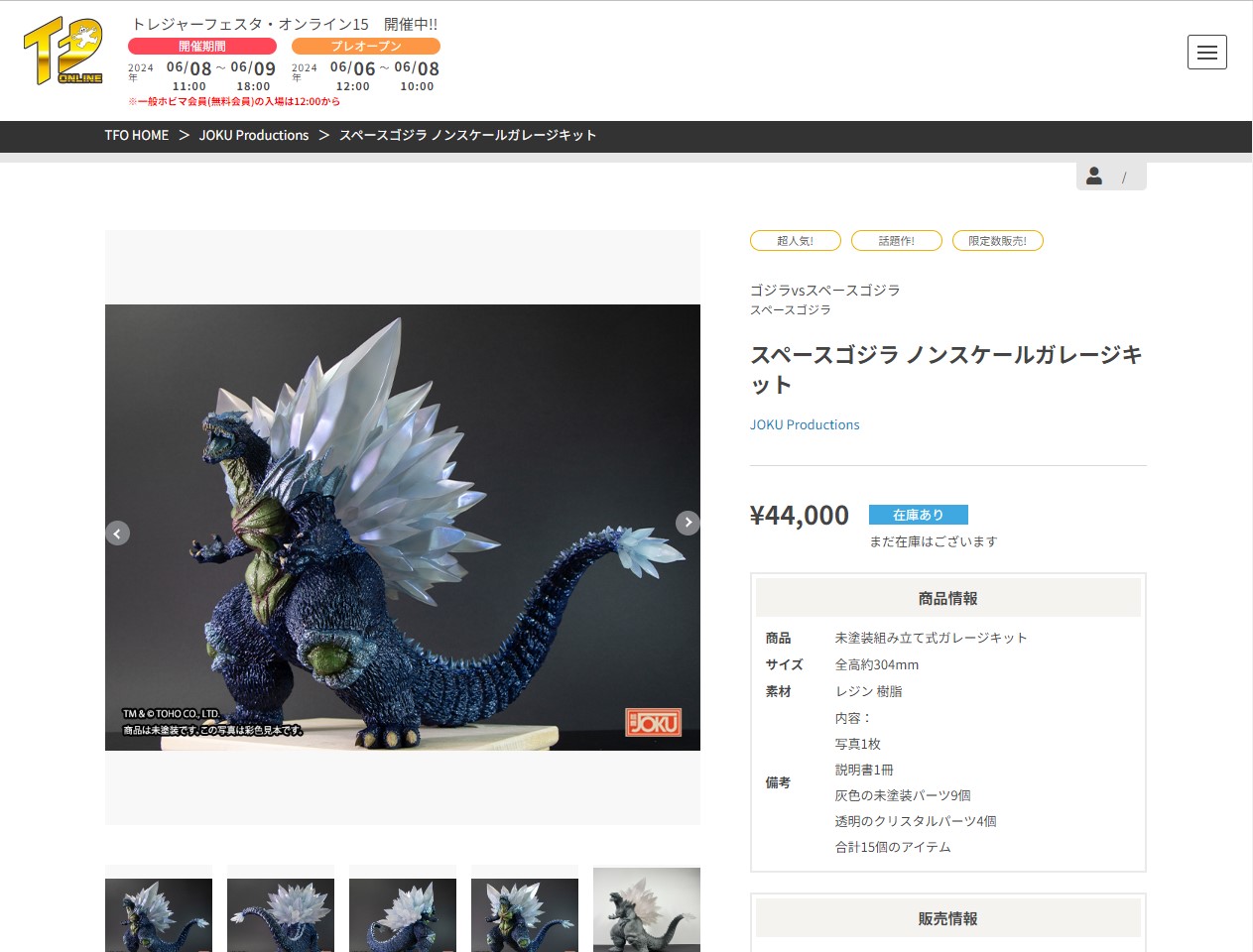This screenshot has height=952, width=1253.
Task: Click the red 一般ホビマ会員 notice
Action: coord(234,102)
